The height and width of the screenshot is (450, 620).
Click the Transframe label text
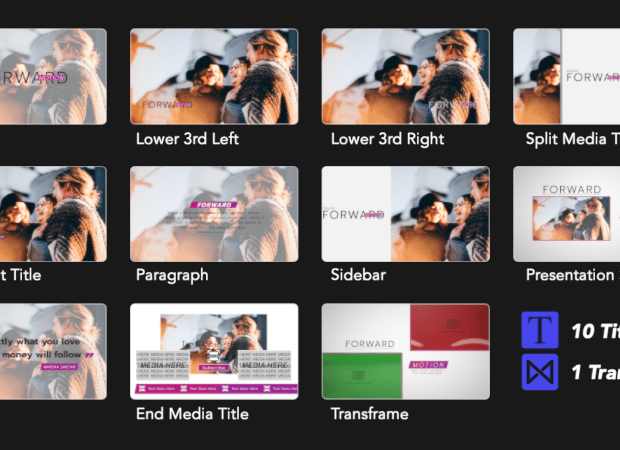point(370,414)
